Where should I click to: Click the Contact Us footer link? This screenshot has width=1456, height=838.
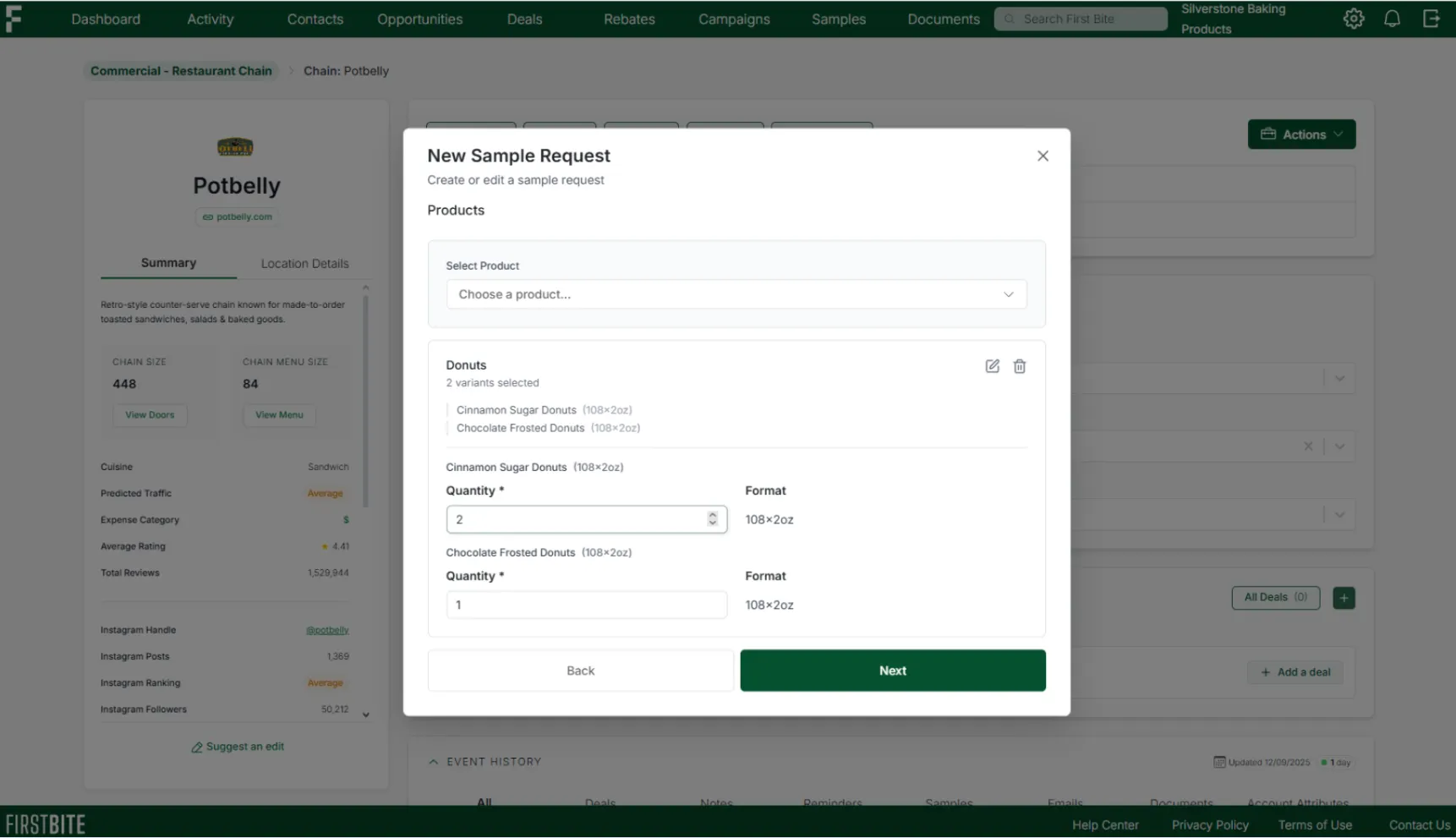tap(1420, 825)
